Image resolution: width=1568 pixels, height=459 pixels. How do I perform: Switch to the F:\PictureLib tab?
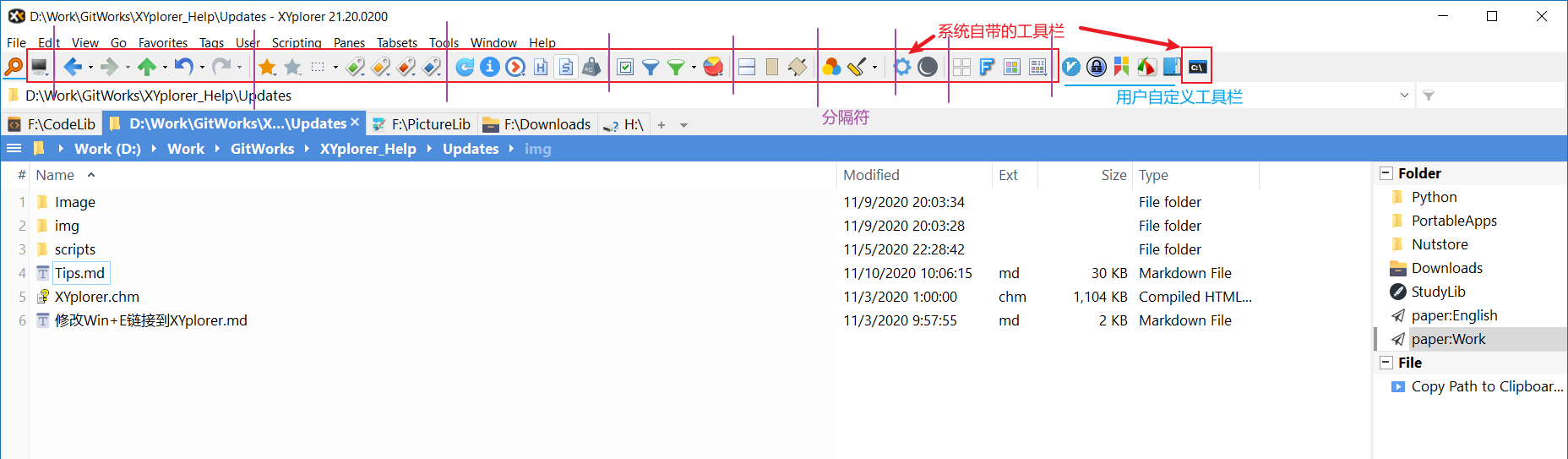tap(422, 124)
